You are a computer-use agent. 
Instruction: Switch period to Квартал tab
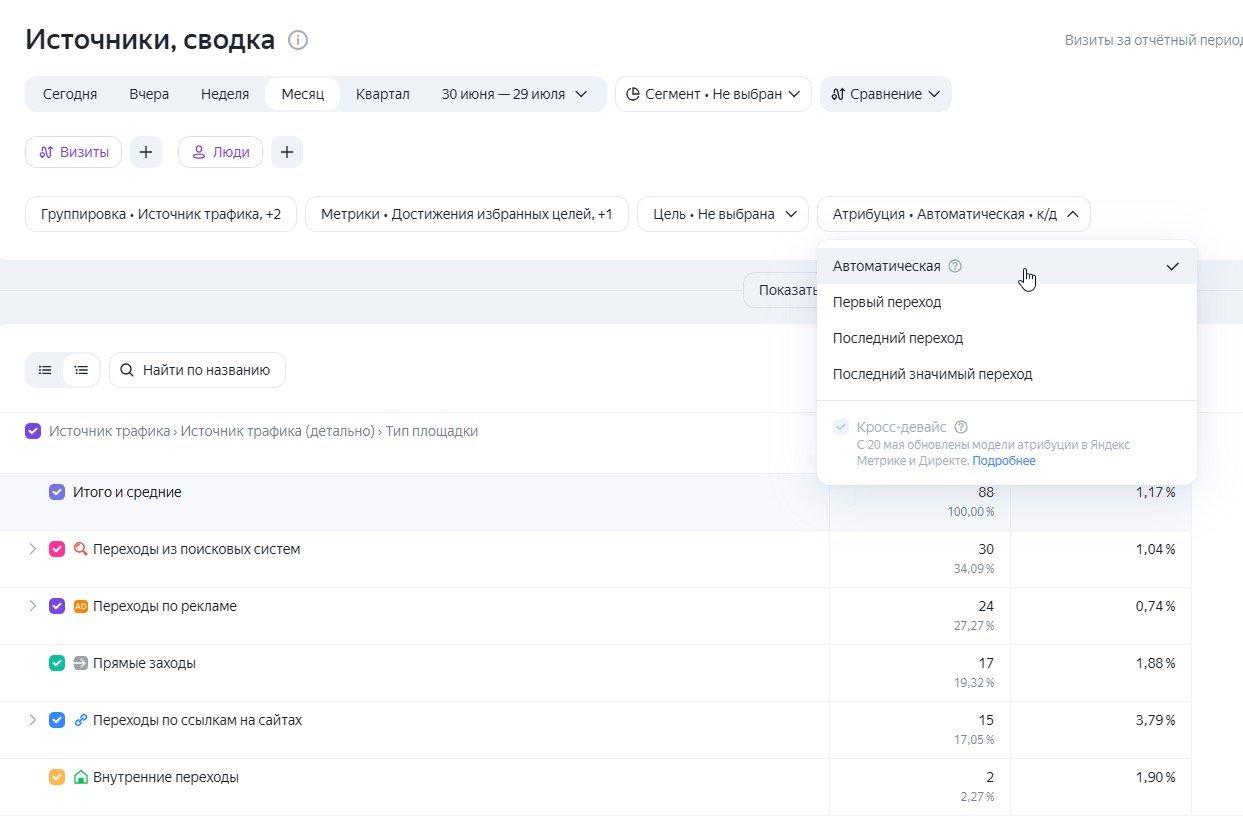[383, 94]
